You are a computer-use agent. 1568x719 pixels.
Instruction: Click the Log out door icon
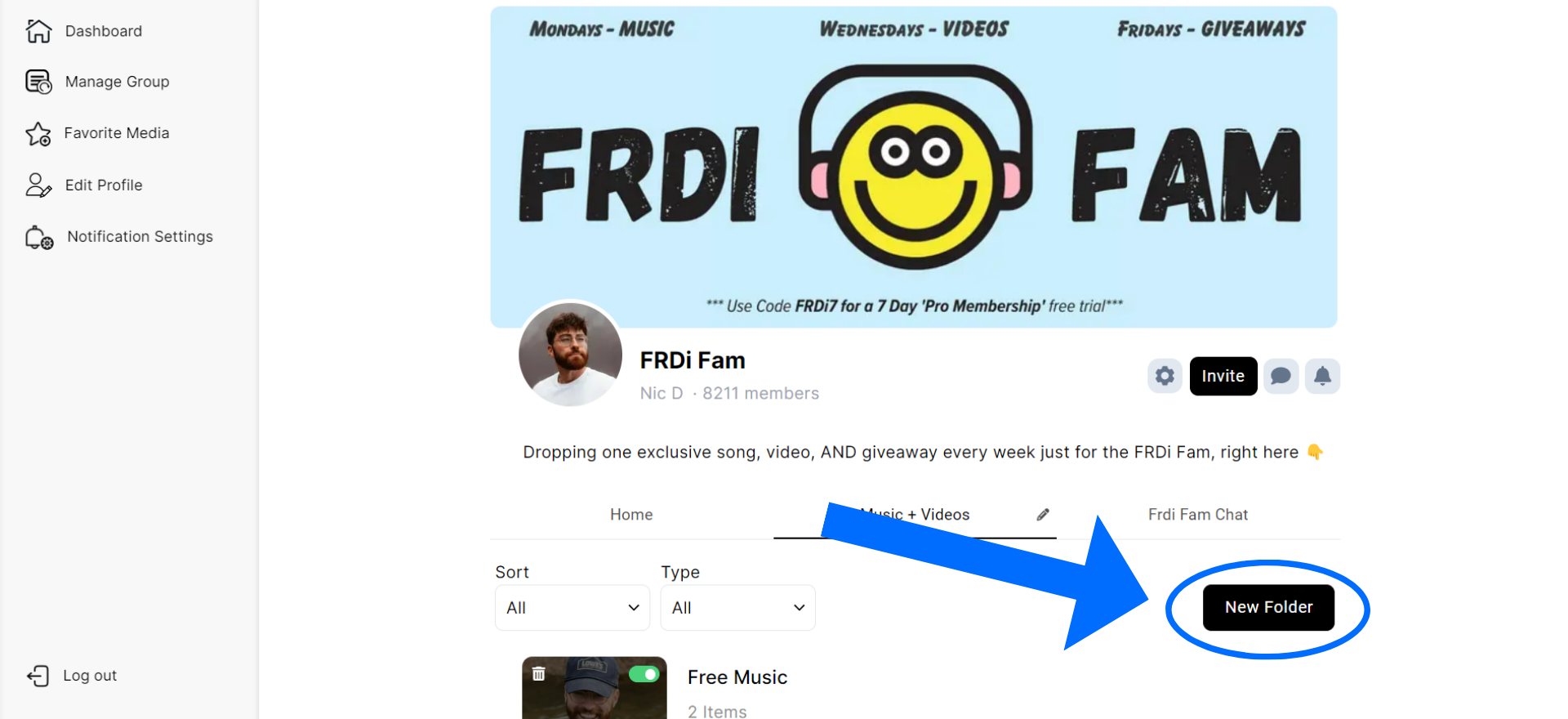coord(38,676)
